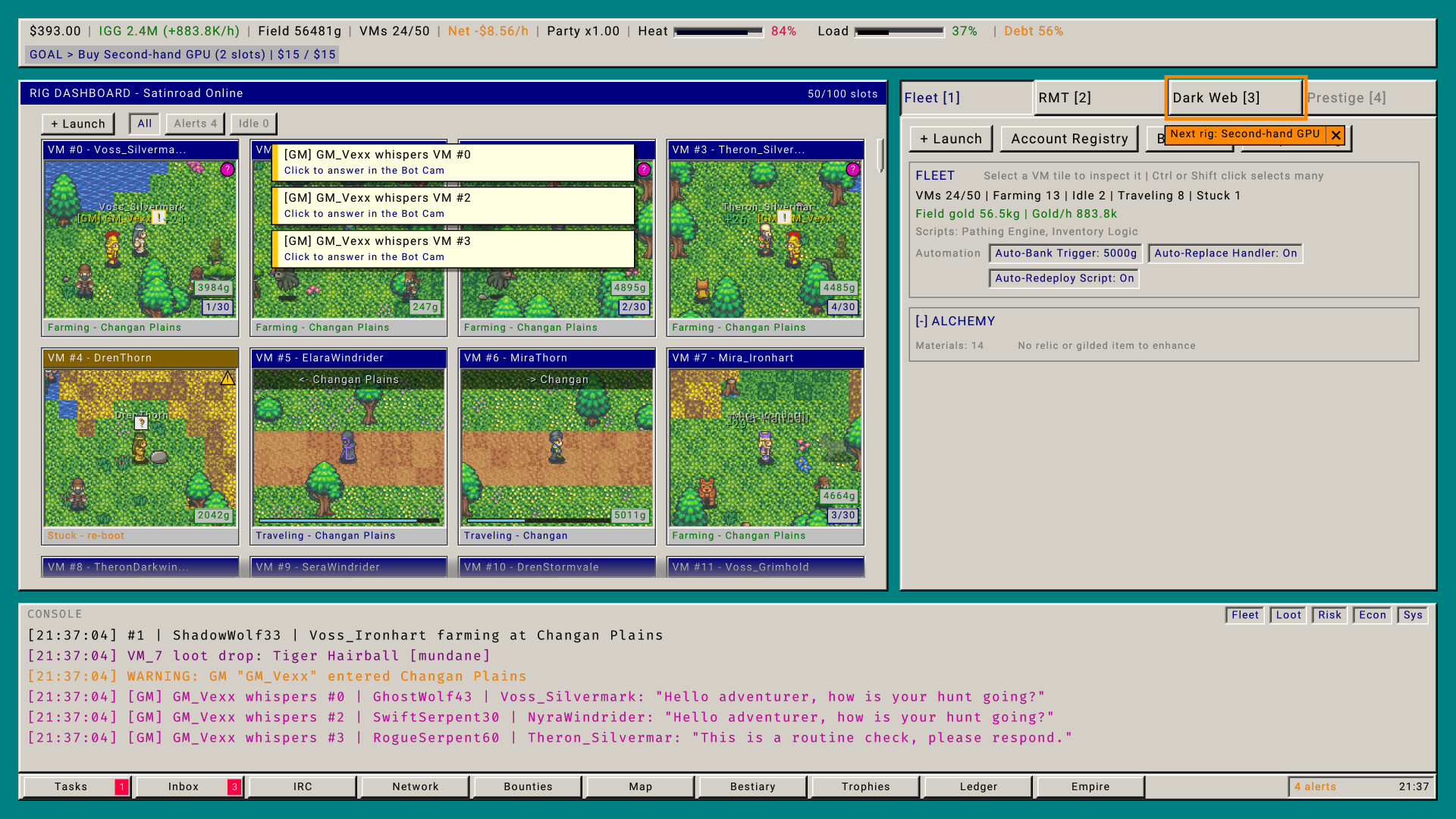
Task: Toggle the Fleet console filter
Action: coord(1244,615)
